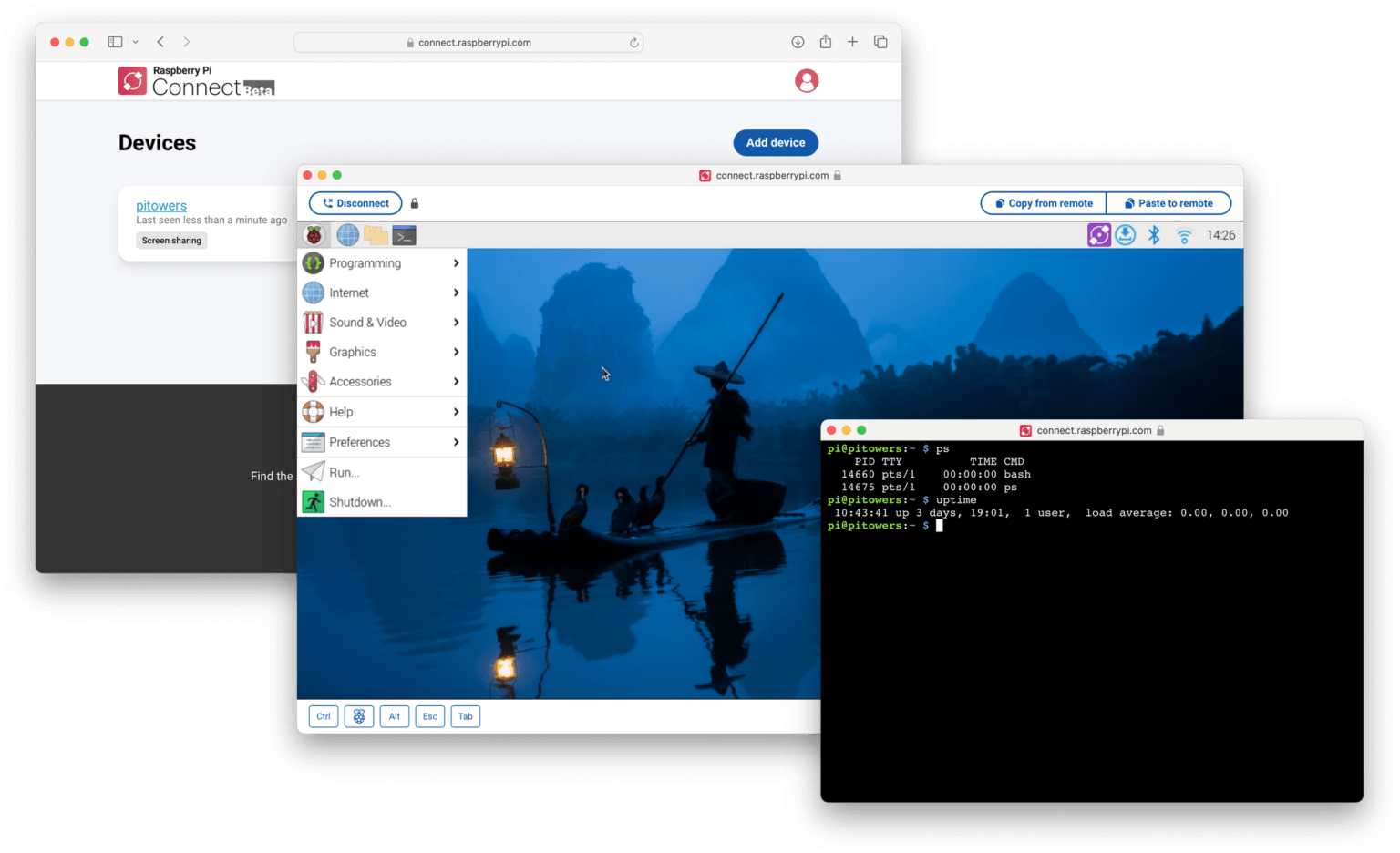Launch the terminal icon in Pi taskbar
Screen dimensions: 1400x853
[405, 235]
